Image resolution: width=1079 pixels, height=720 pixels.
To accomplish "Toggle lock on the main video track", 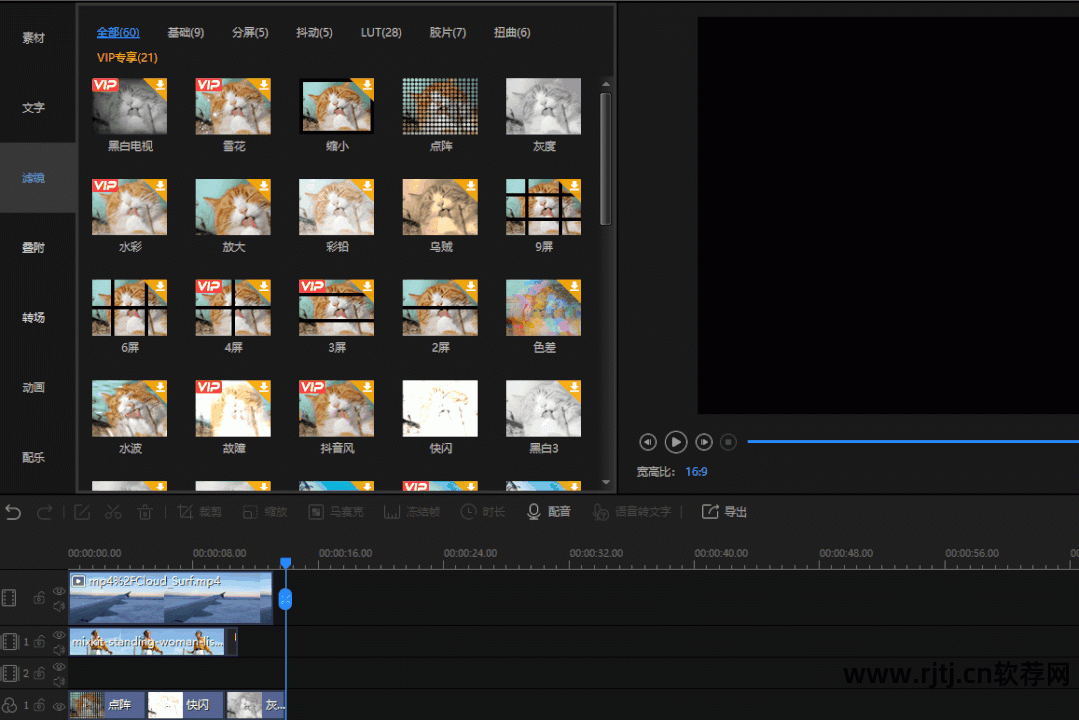I will coord(39,598).
